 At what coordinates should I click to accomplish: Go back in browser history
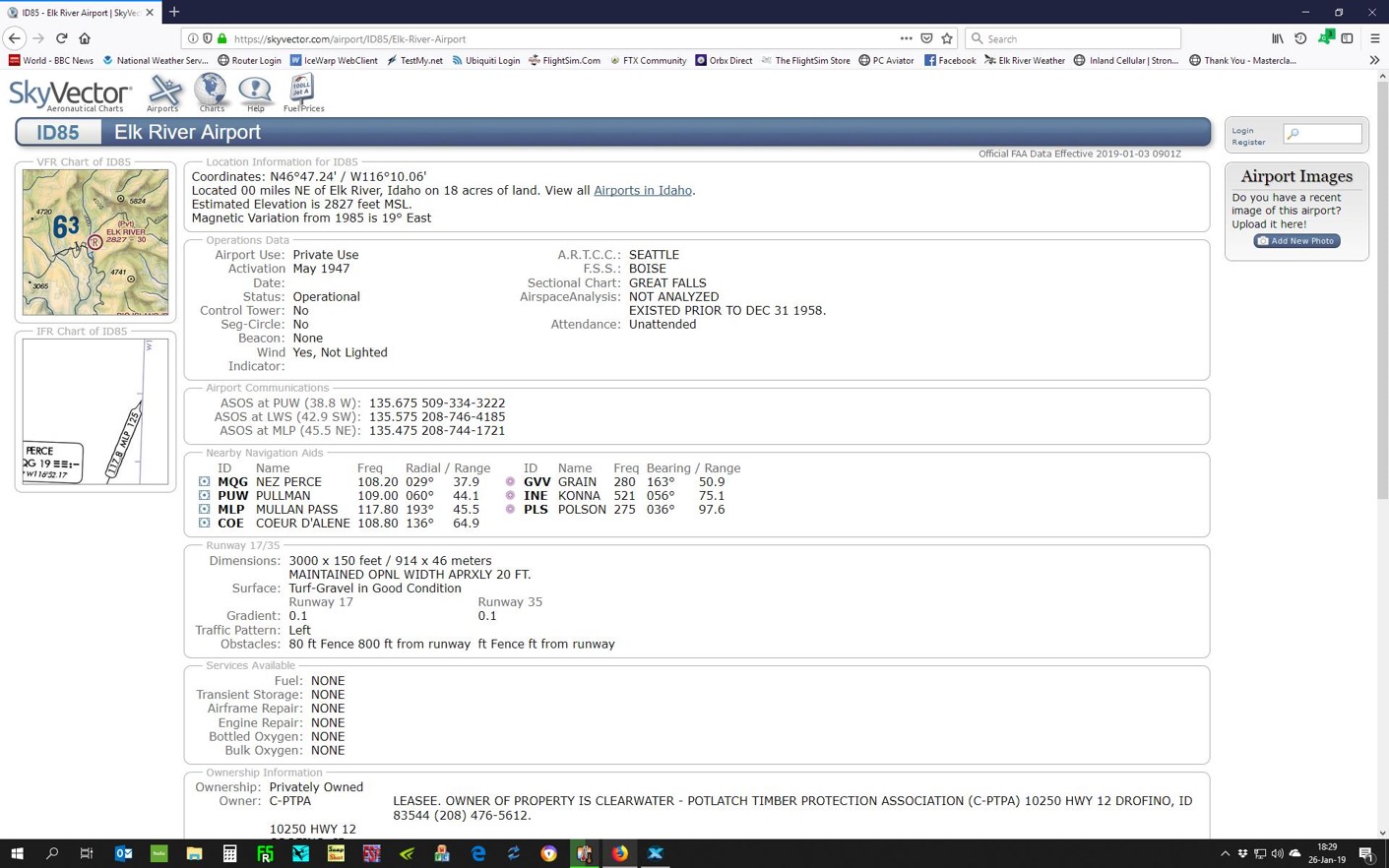pyautogui.click(x=14, y=38)
